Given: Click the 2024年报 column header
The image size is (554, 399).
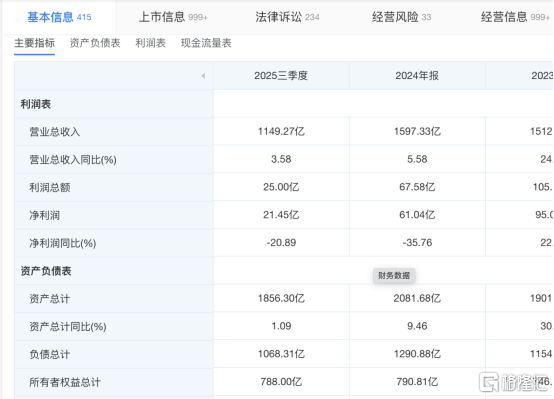Looking at the screenshot, I should (417, 76).
